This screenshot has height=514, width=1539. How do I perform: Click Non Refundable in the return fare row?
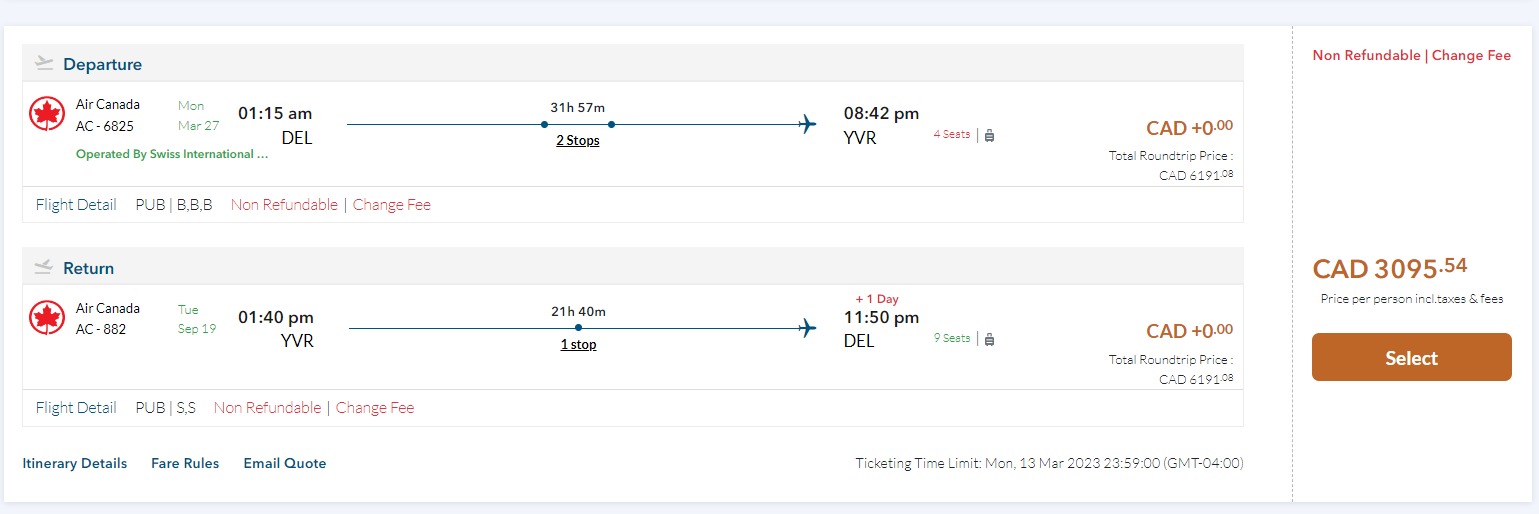268,408
